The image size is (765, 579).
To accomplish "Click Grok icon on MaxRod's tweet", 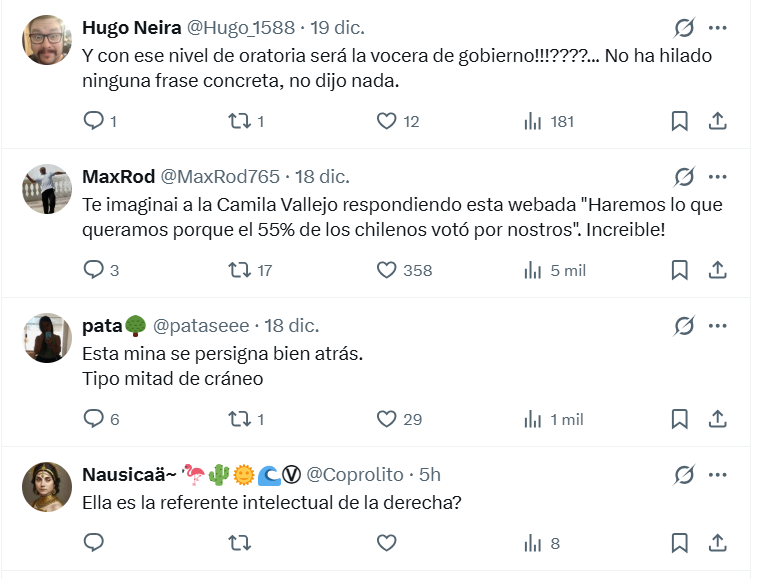I will (685, 177).
